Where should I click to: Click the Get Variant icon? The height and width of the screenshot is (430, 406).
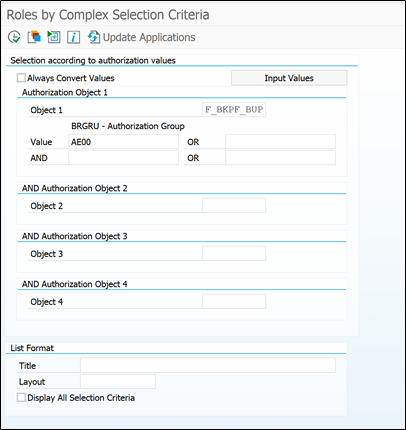click(34, 37)
